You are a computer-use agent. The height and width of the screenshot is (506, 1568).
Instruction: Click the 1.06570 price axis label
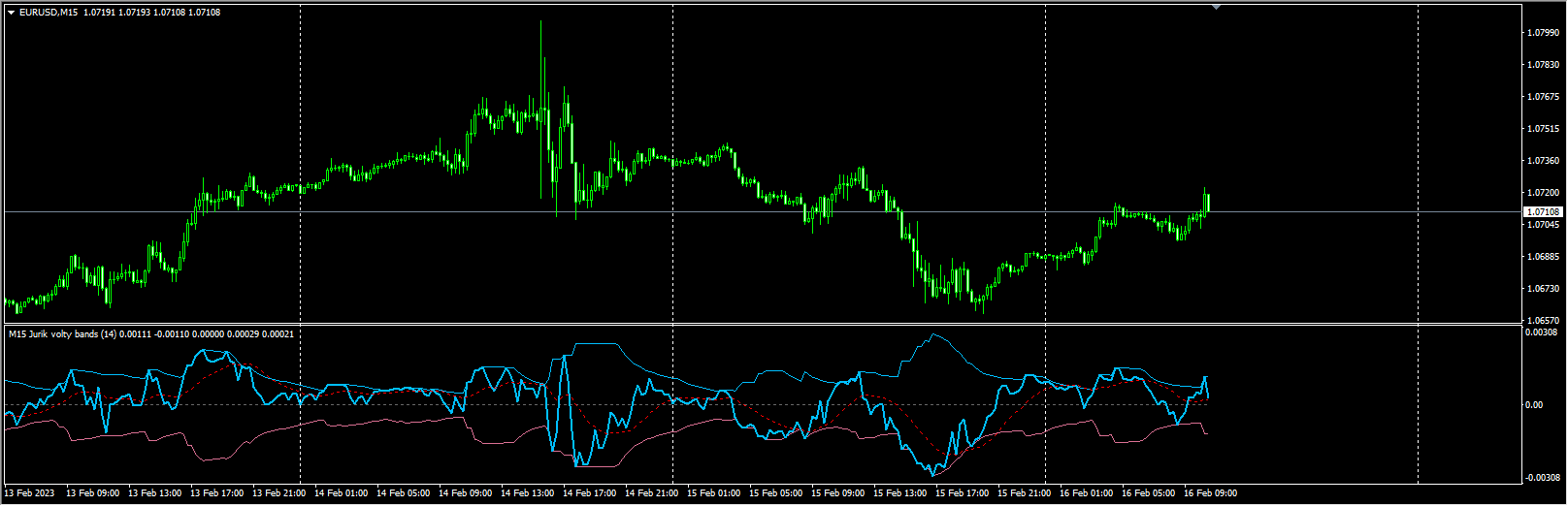(x=1542, y=321)
